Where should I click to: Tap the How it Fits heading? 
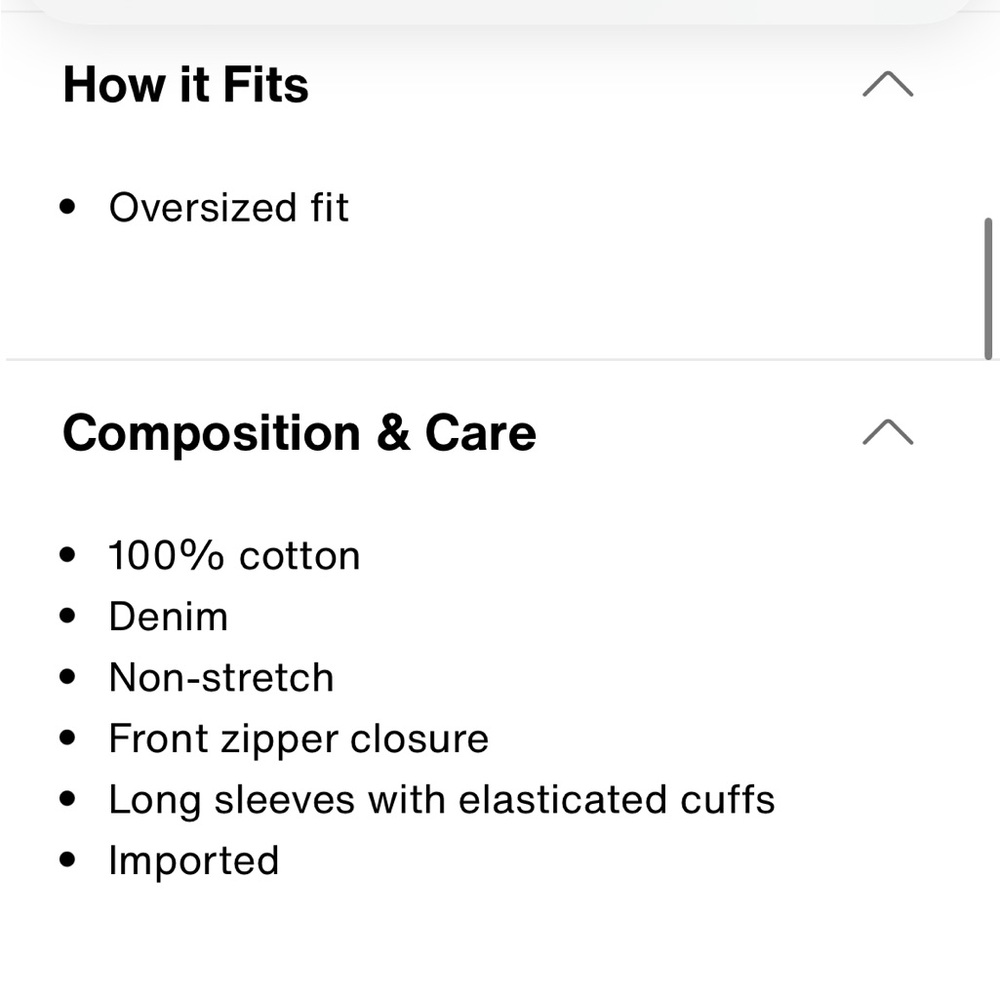click(186, 85)
